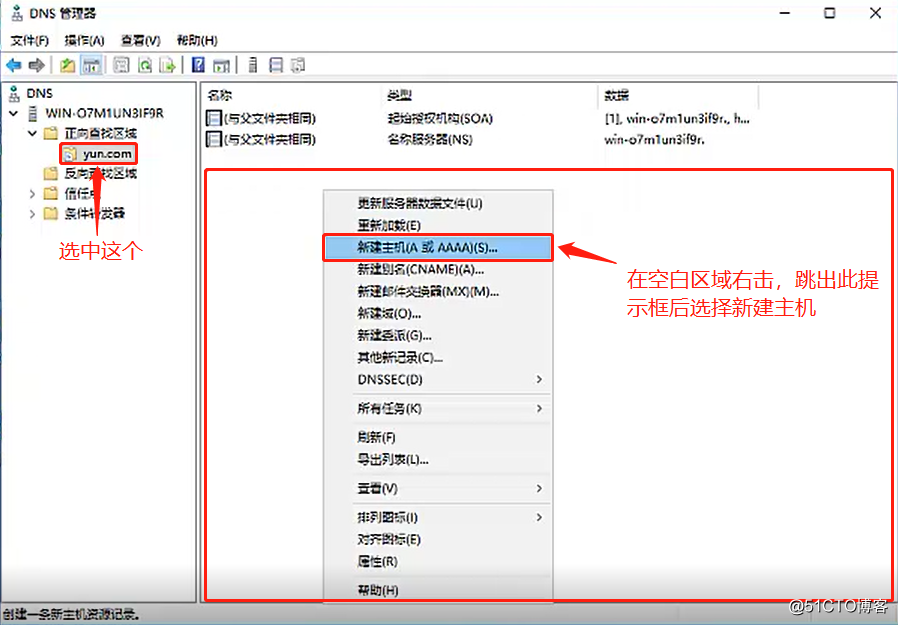Minimize the DNS Manager window

[785, 13]
